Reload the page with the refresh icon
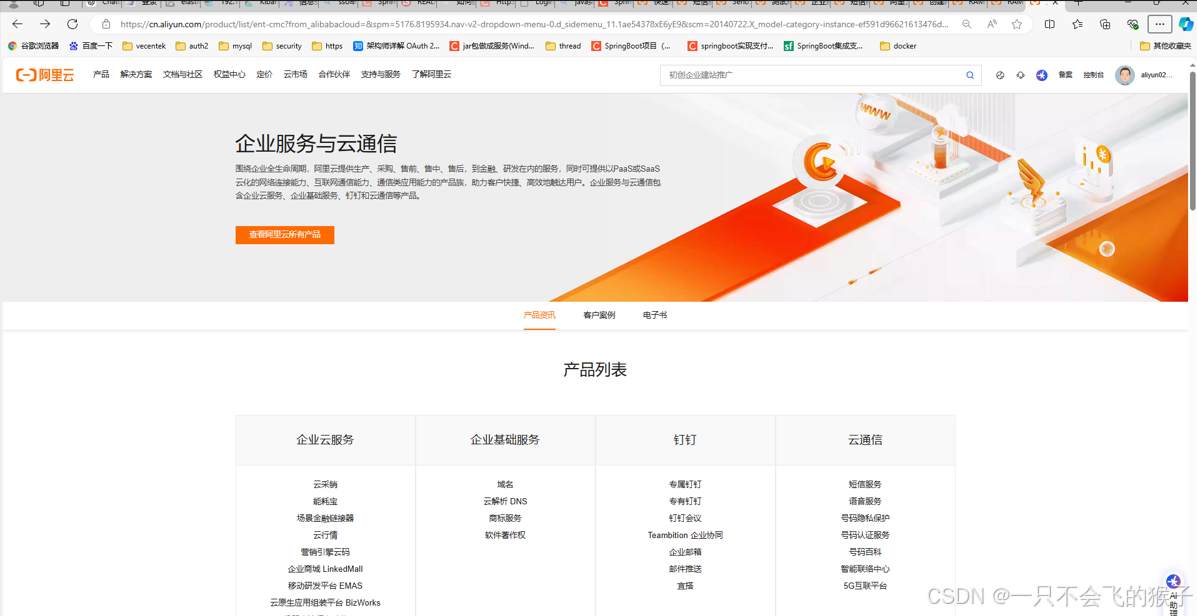The image size is (1197, 616). click(x=73, y=24)
